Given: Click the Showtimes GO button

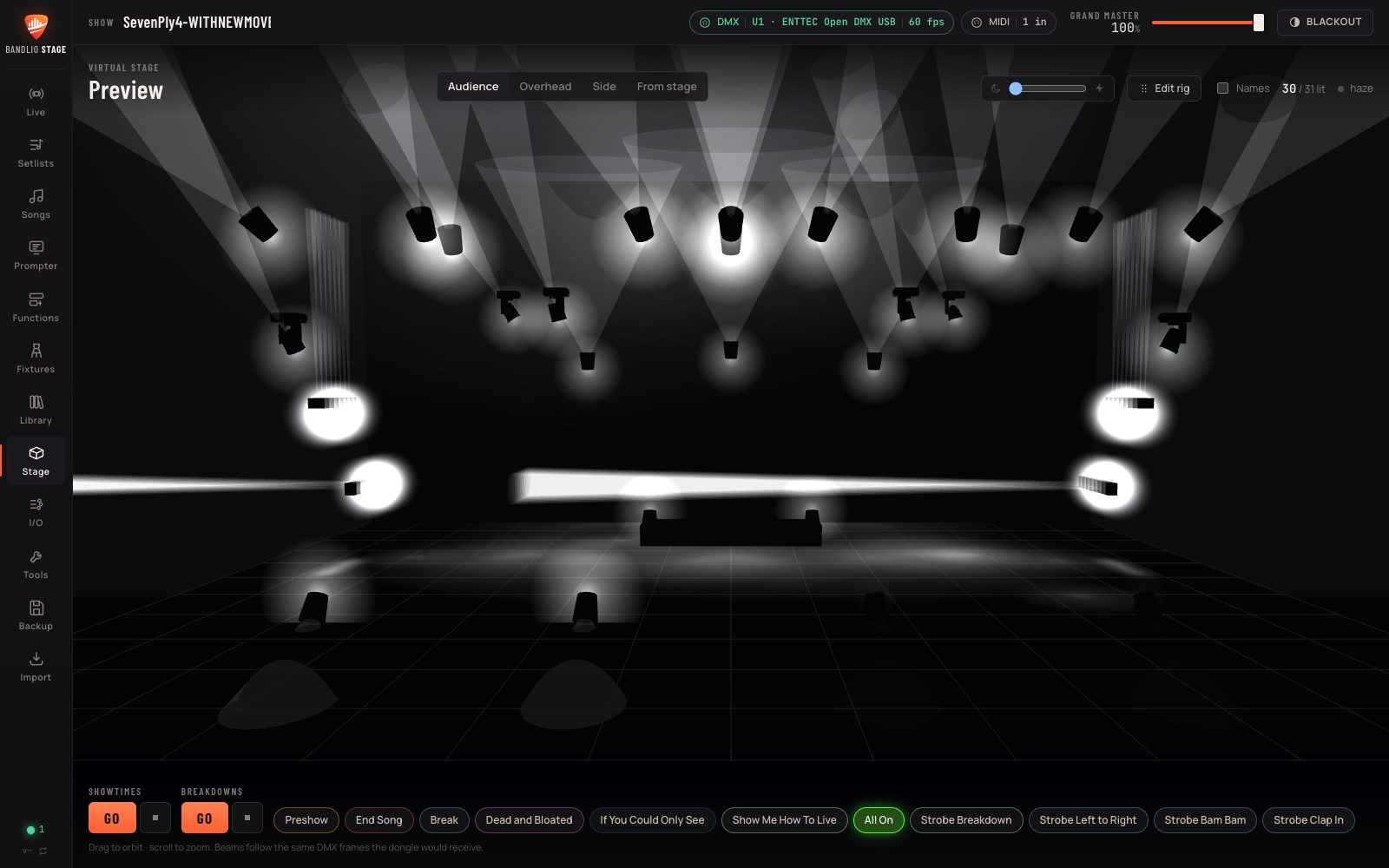Looking at the screenshot, I should (x=112, y=819).
